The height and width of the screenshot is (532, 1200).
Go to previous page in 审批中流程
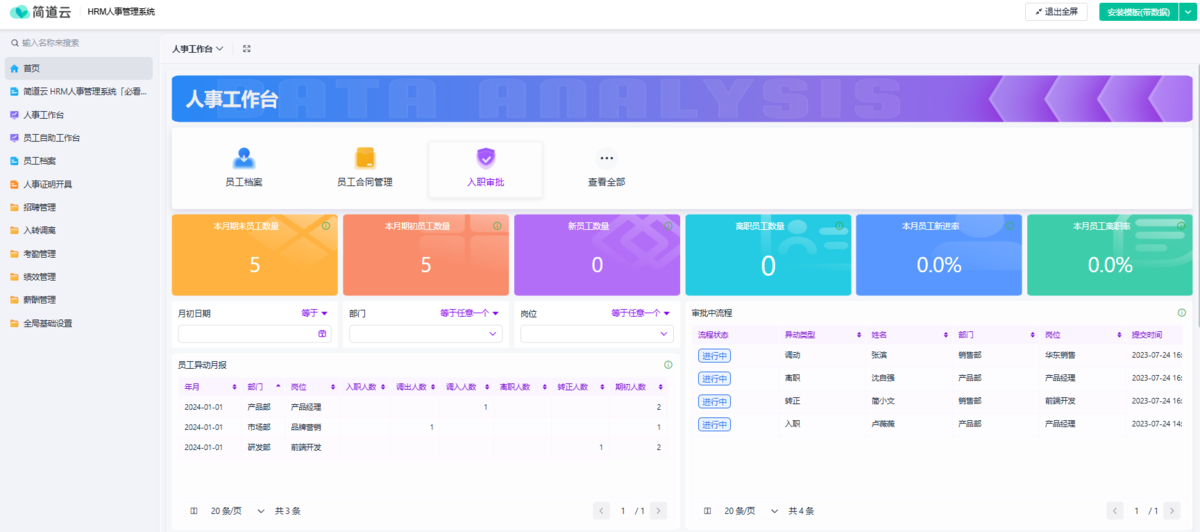[1116, 511]
